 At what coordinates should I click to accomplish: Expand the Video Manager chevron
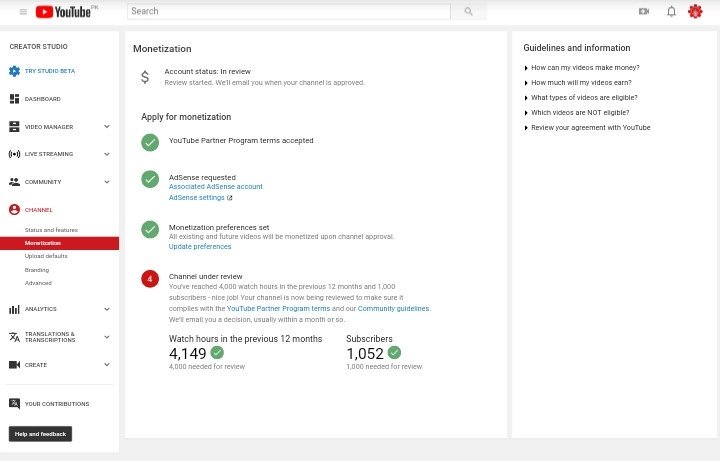tap(107, 126)
